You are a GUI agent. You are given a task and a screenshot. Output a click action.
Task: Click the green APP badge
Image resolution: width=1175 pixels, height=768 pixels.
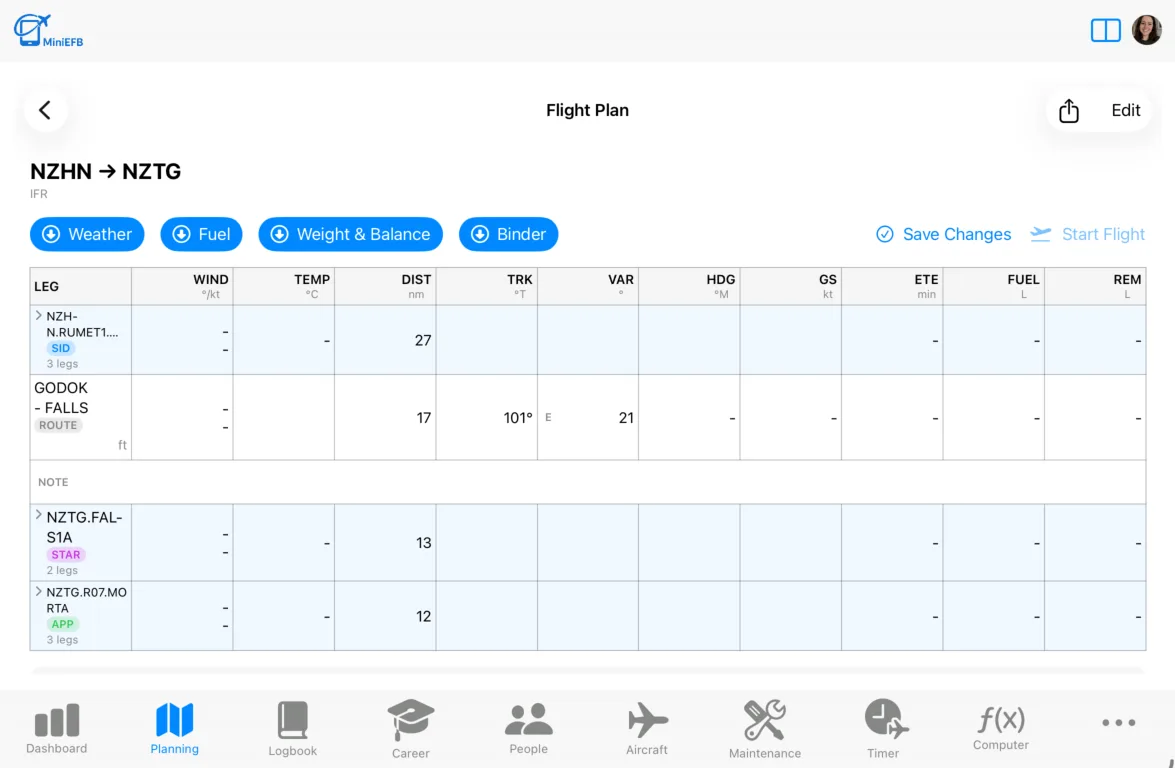click(x=63, y=624)
